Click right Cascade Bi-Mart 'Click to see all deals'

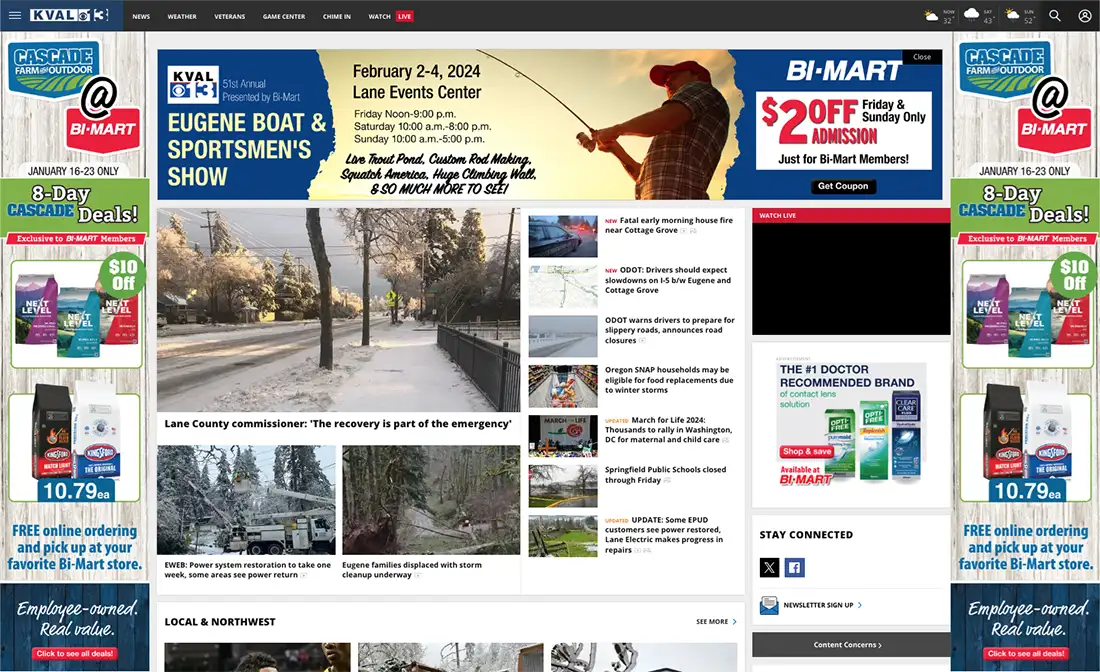point(1026,654)
